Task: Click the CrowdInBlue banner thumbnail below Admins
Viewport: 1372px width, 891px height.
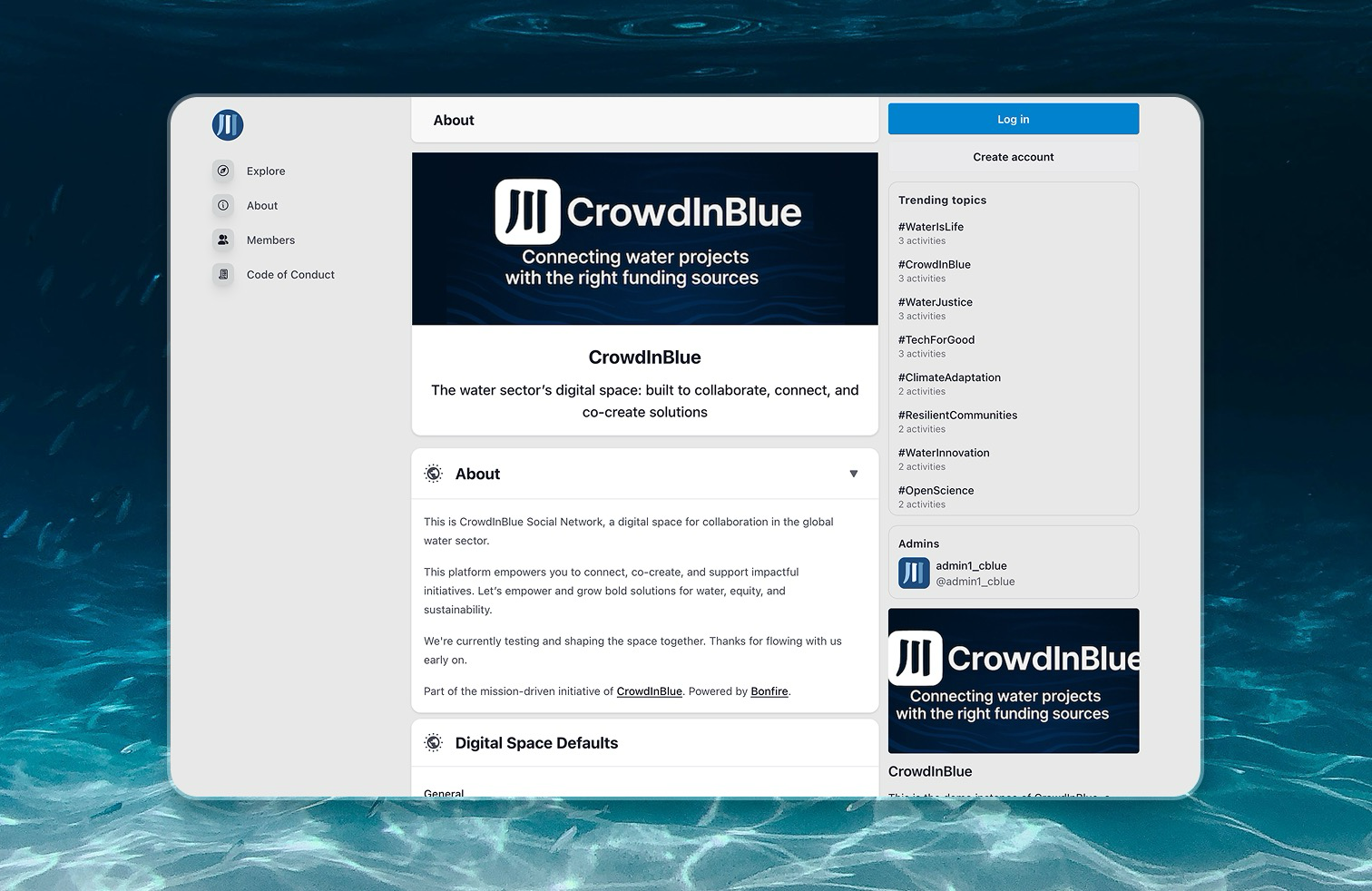Action: (x=1013, y=680)
